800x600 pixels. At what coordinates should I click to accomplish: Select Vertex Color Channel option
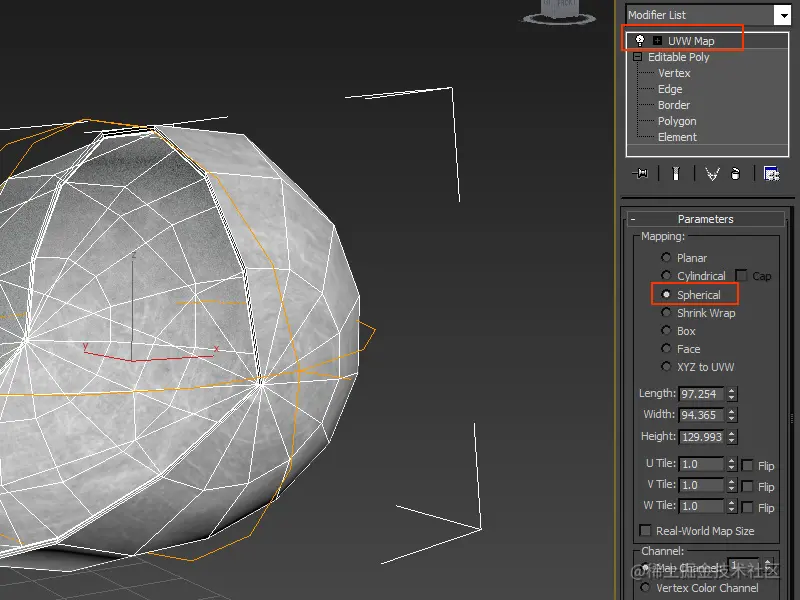(645, 587)
